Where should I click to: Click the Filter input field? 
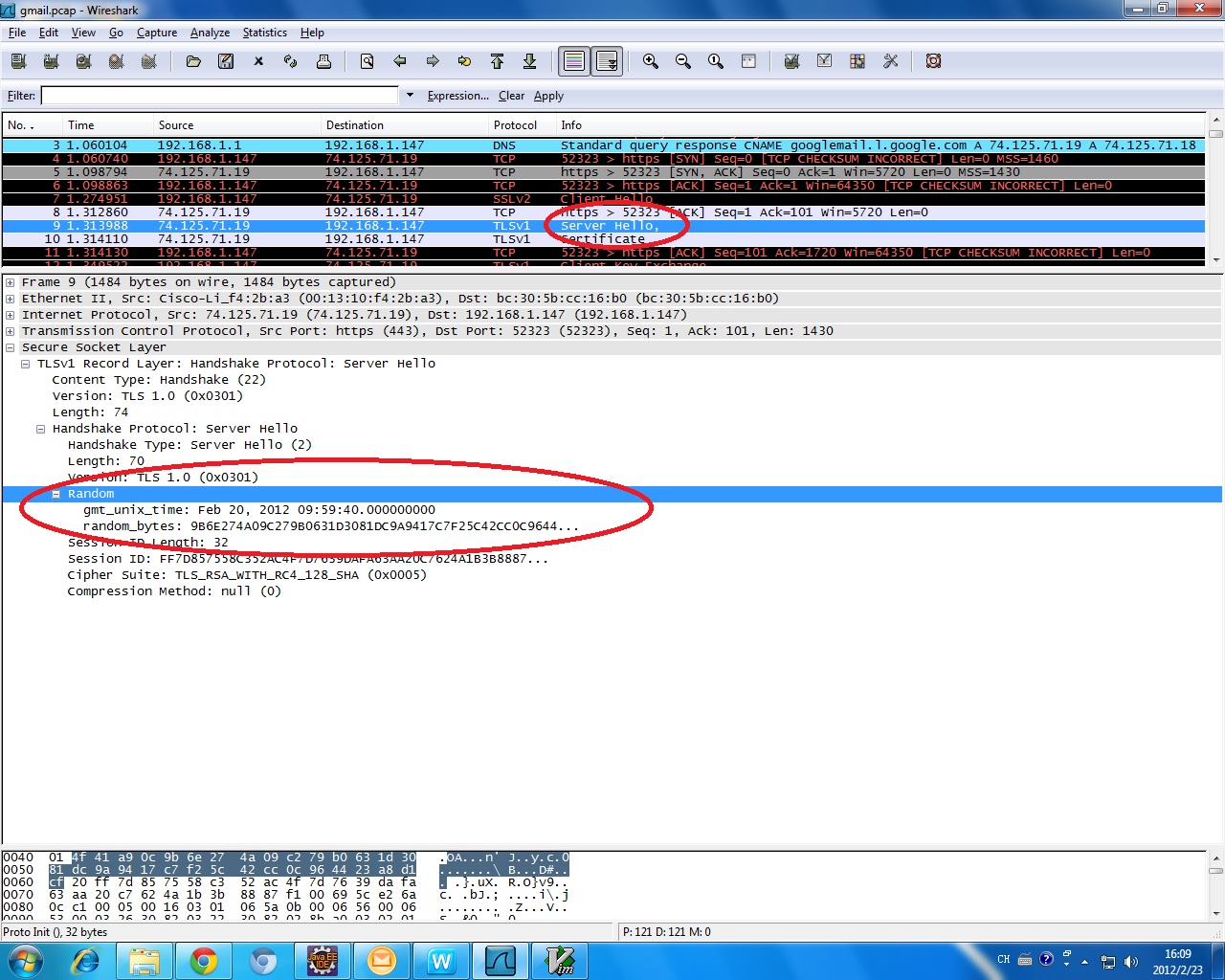219,96
